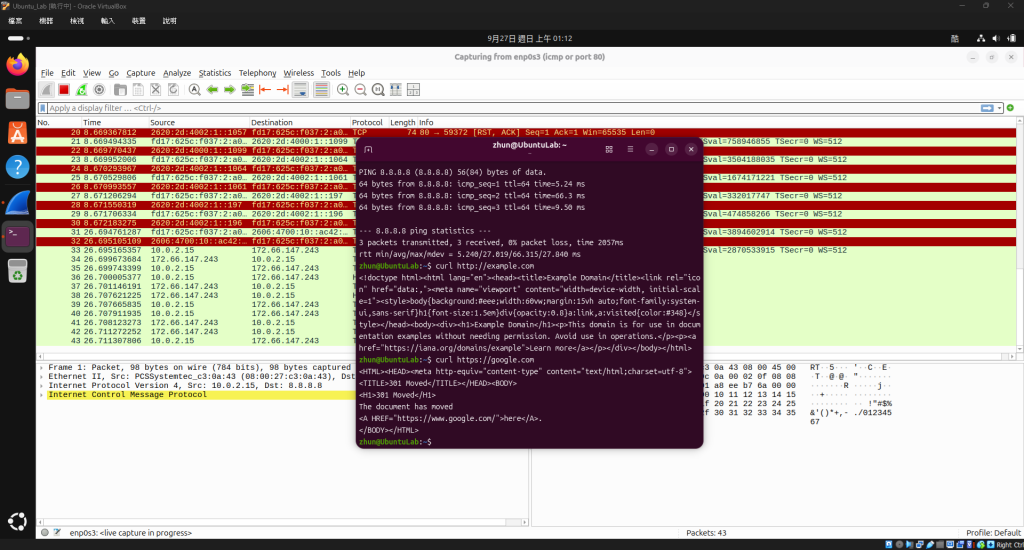Open the Capture menu
The image size is (1024, 550).
(140, 73)
